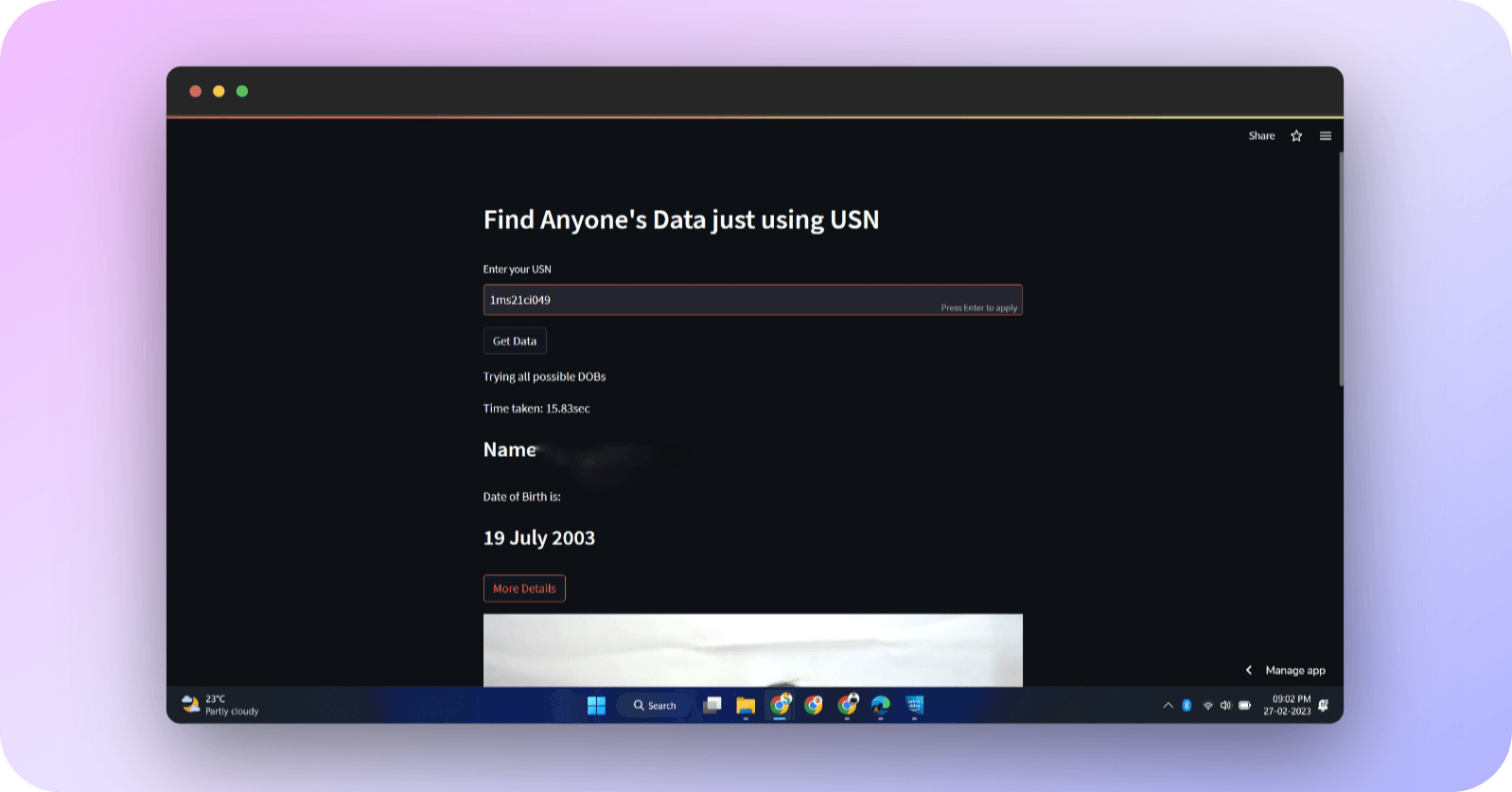Click the battery status icon

1245,705
